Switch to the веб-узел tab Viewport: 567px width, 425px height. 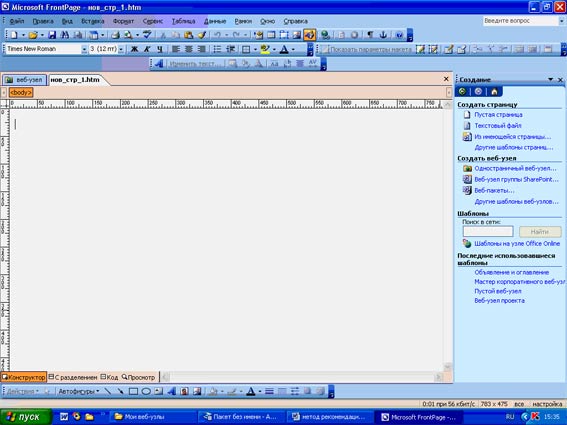24,80
